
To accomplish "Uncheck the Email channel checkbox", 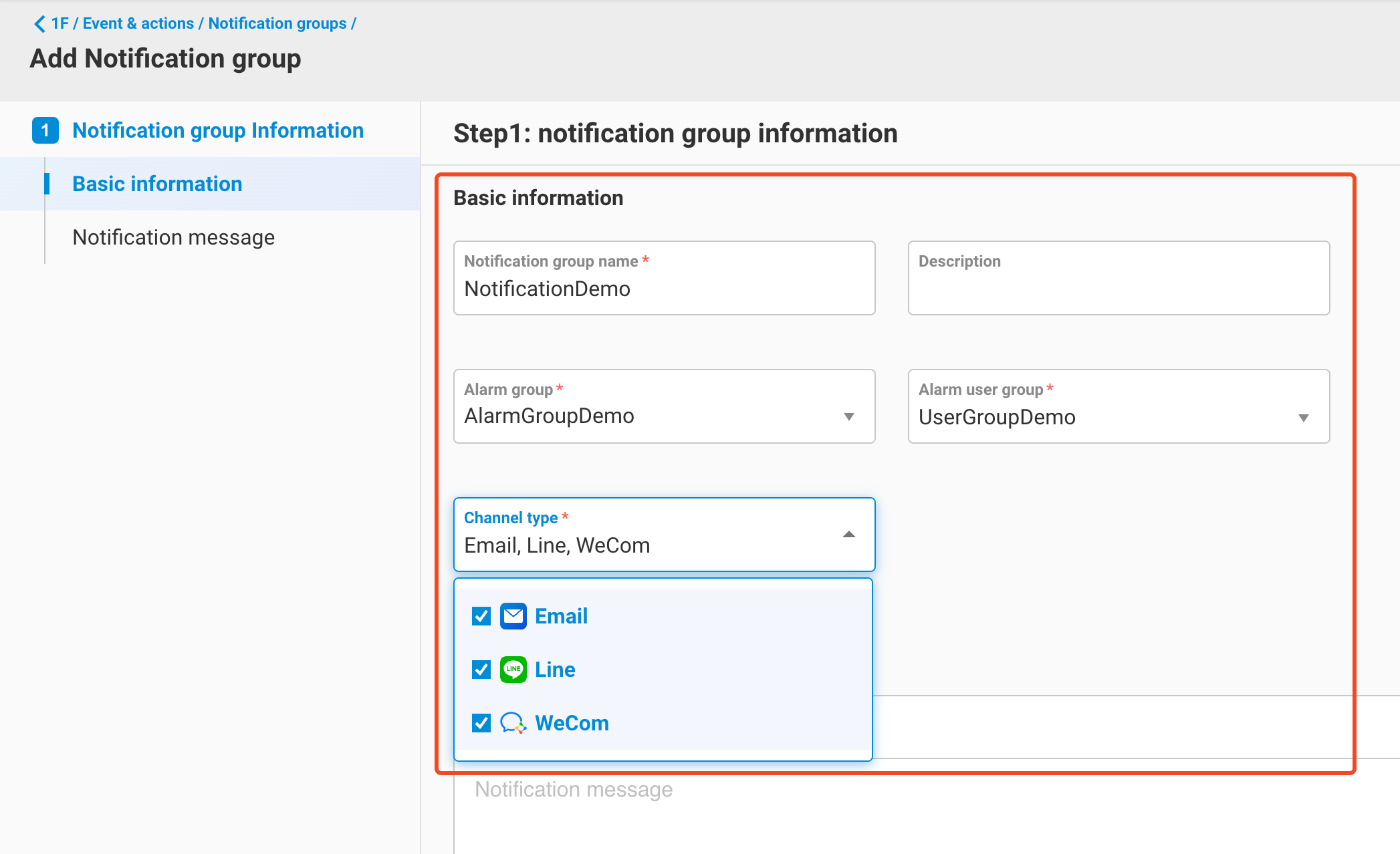I will pos(481,616).
